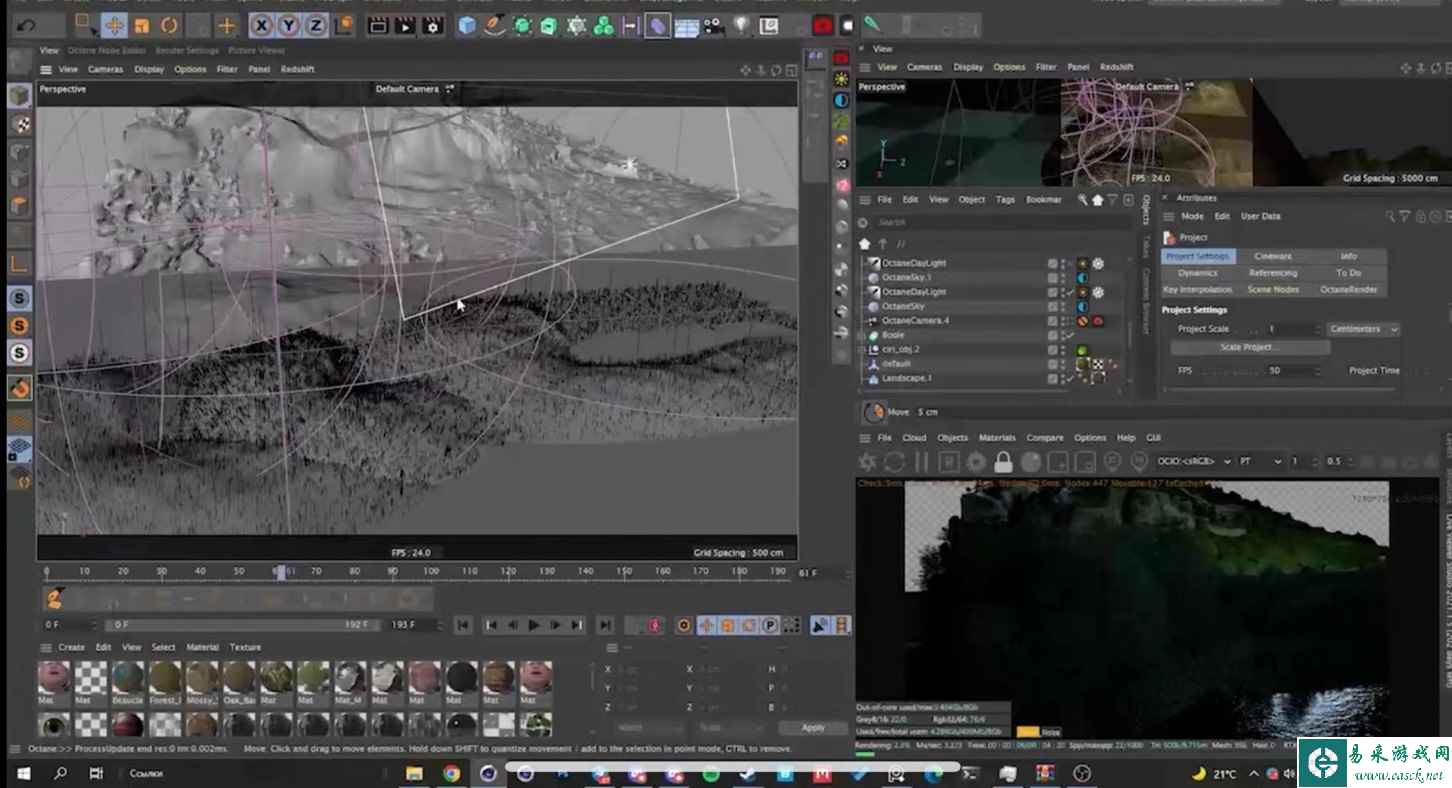Select the Forest material thumbnail
The image size is (1452, 788).
[165, 677]
